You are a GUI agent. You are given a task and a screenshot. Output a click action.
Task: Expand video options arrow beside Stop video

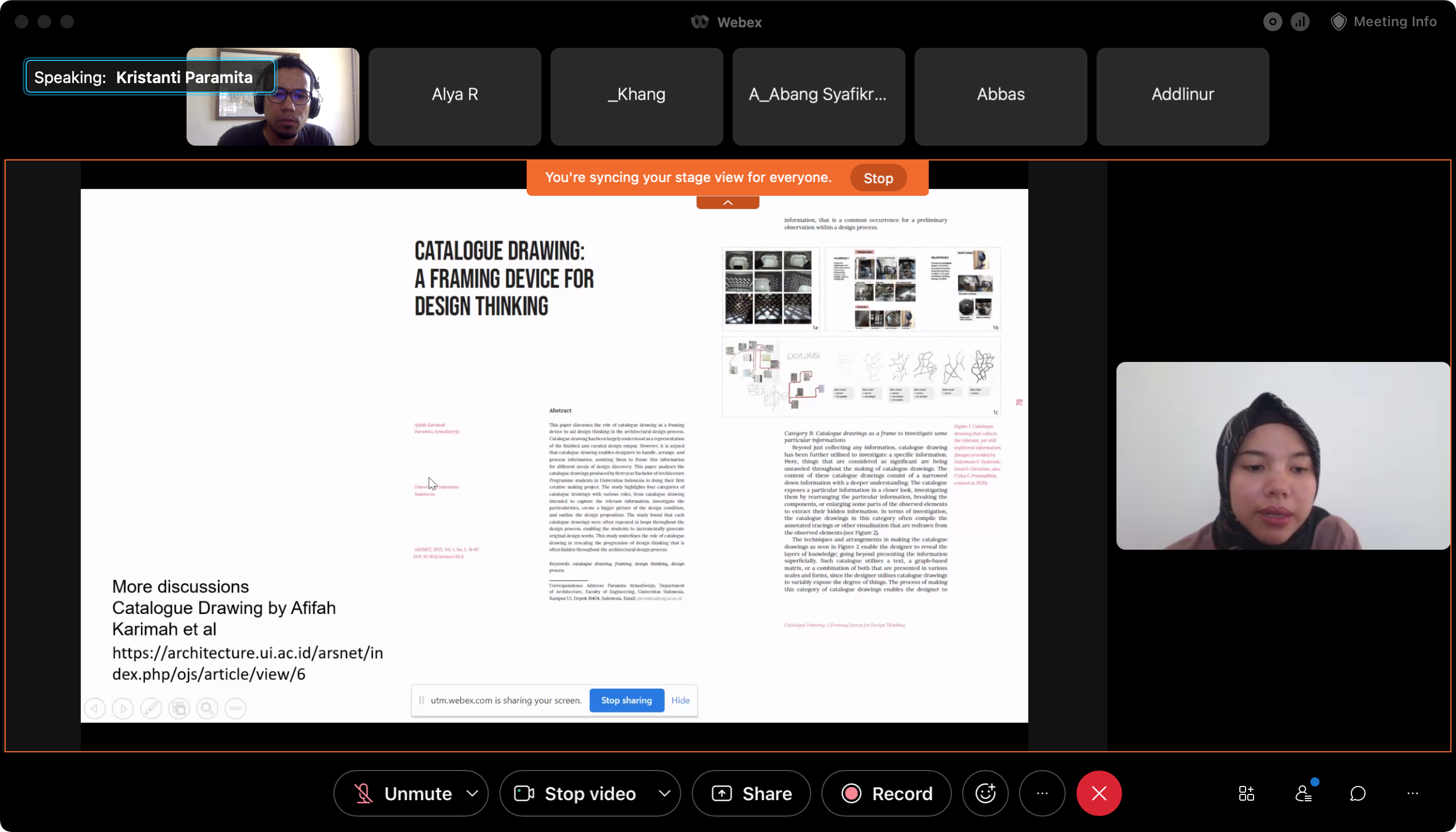(664, 793)
